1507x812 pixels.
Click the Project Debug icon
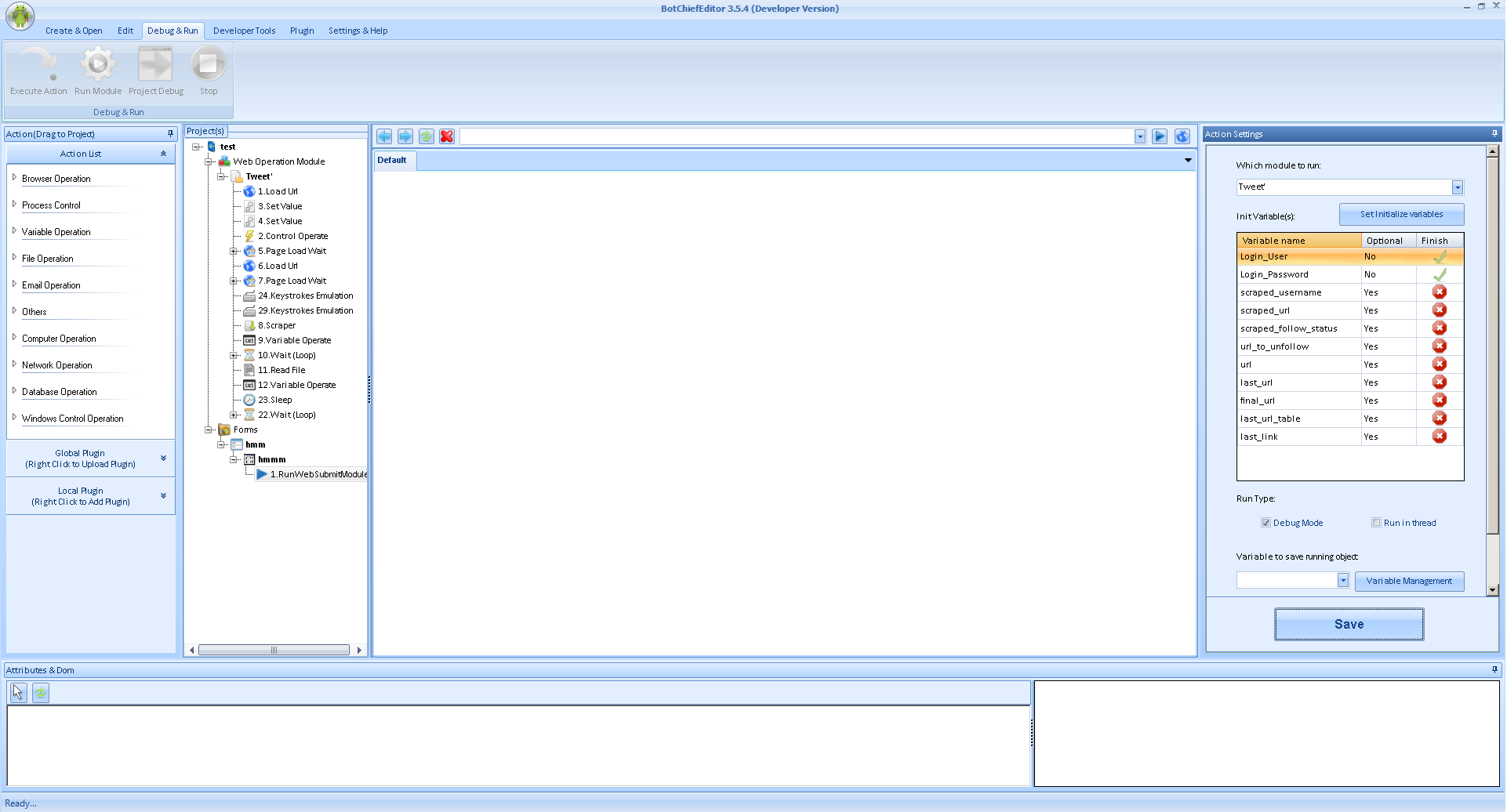click(x=155, y=64)
